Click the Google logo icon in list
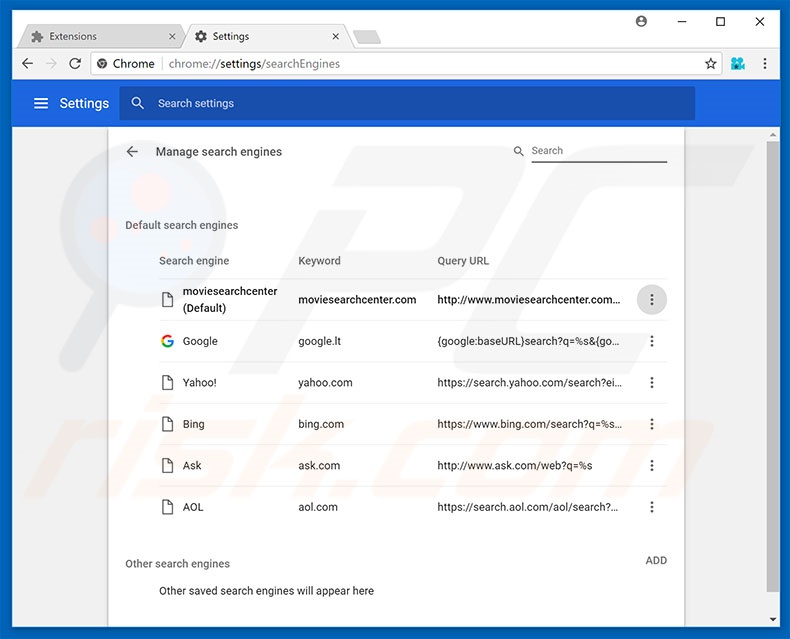The image size is (790, 639). (x=167, y=341)
